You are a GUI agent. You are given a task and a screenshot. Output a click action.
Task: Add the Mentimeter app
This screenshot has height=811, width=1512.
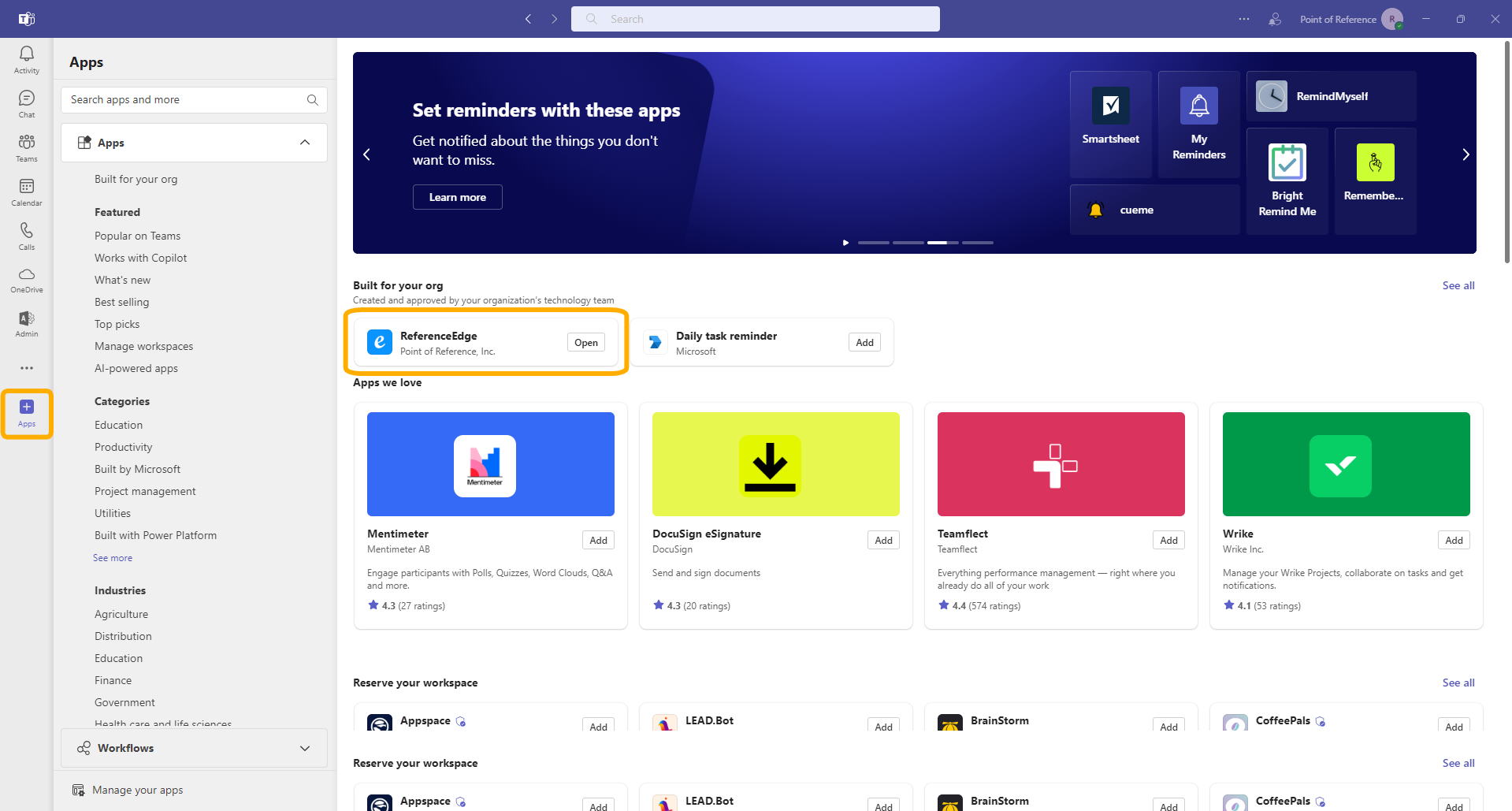[x=597, y=540]
